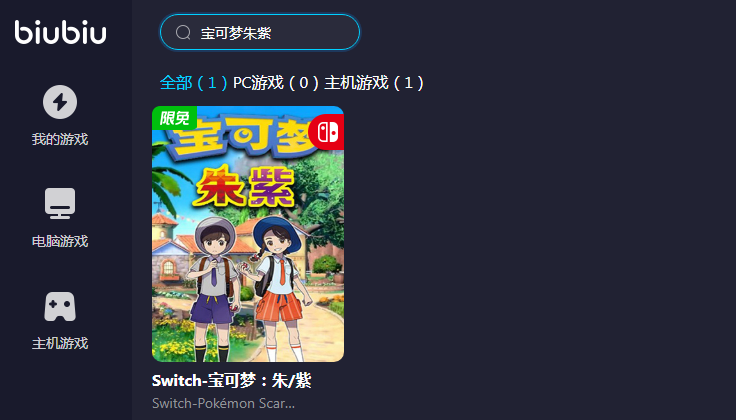
Task: Open the Switch-宝可梦:朱/紫 title link
Action: tap(231, 381)
